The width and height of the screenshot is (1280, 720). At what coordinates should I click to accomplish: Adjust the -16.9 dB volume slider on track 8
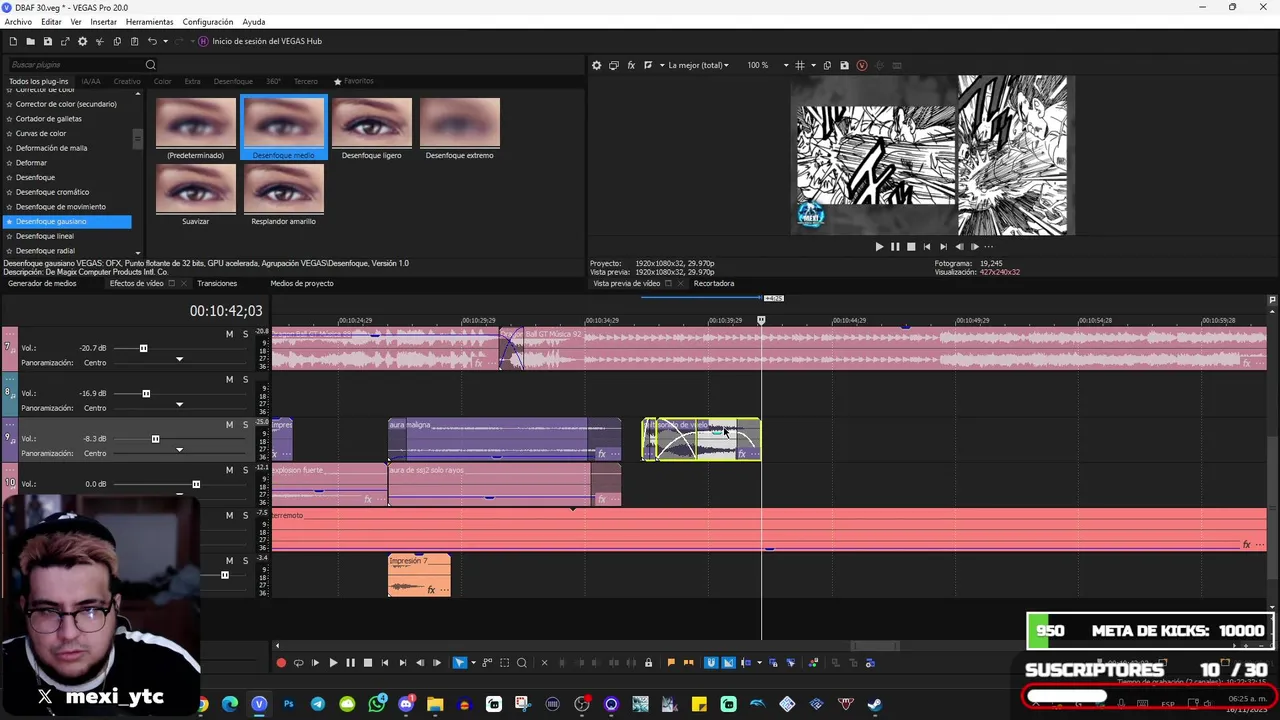tap(146, 393)
